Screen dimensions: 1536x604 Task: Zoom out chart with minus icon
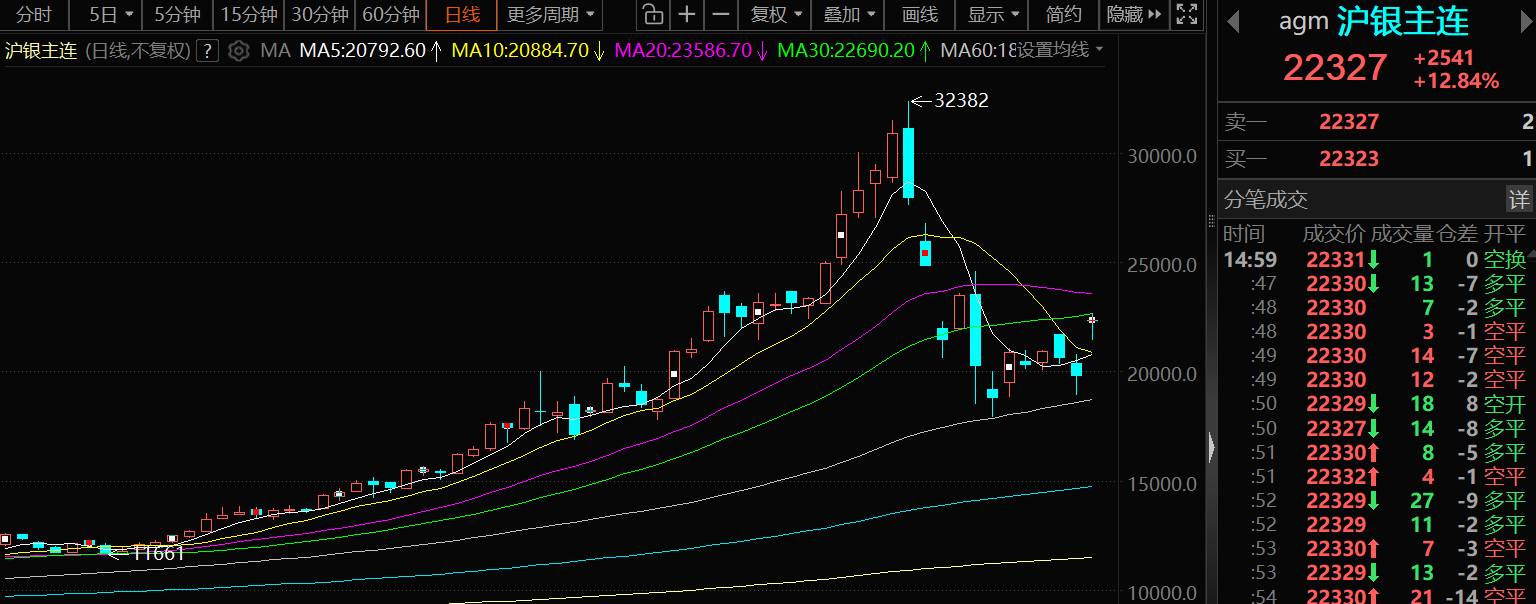(719, 15)
